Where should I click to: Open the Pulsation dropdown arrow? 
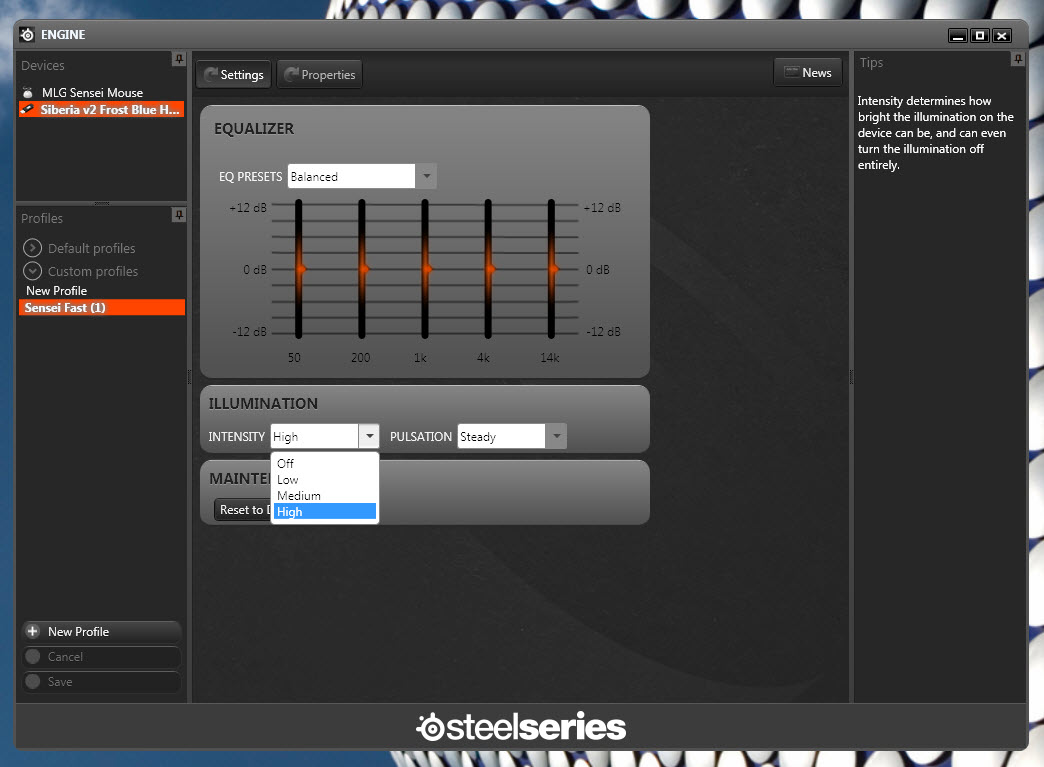point(556,436)
